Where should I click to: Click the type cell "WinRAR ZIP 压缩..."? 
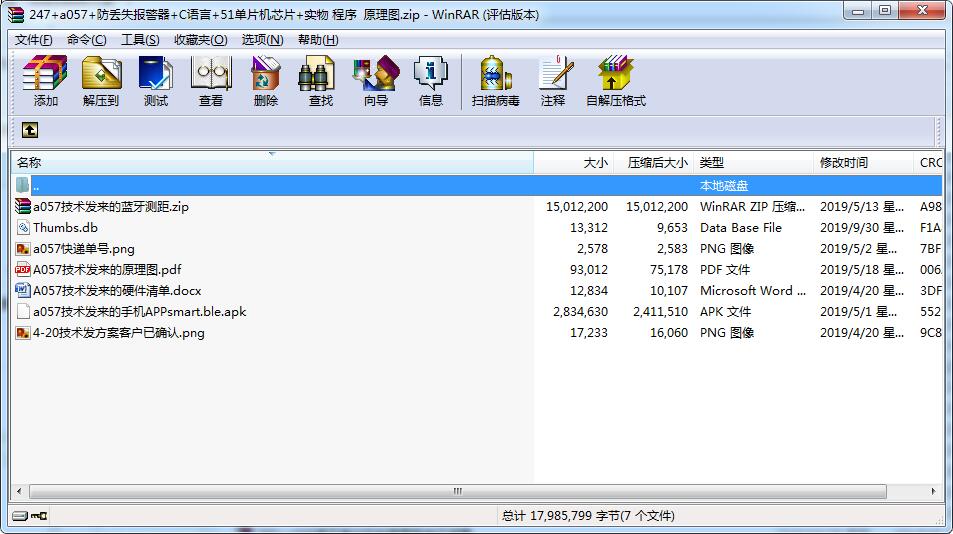point(752,207)
